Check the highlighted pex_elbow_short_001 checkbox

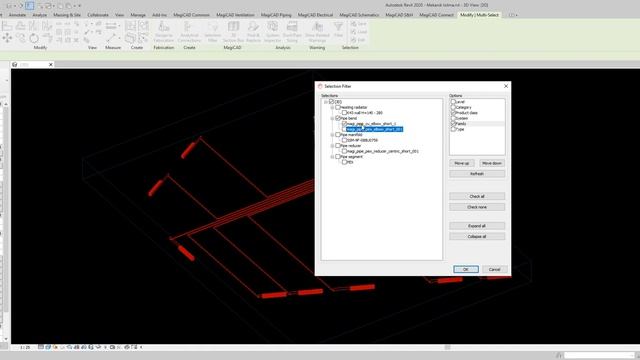(344, 129)
